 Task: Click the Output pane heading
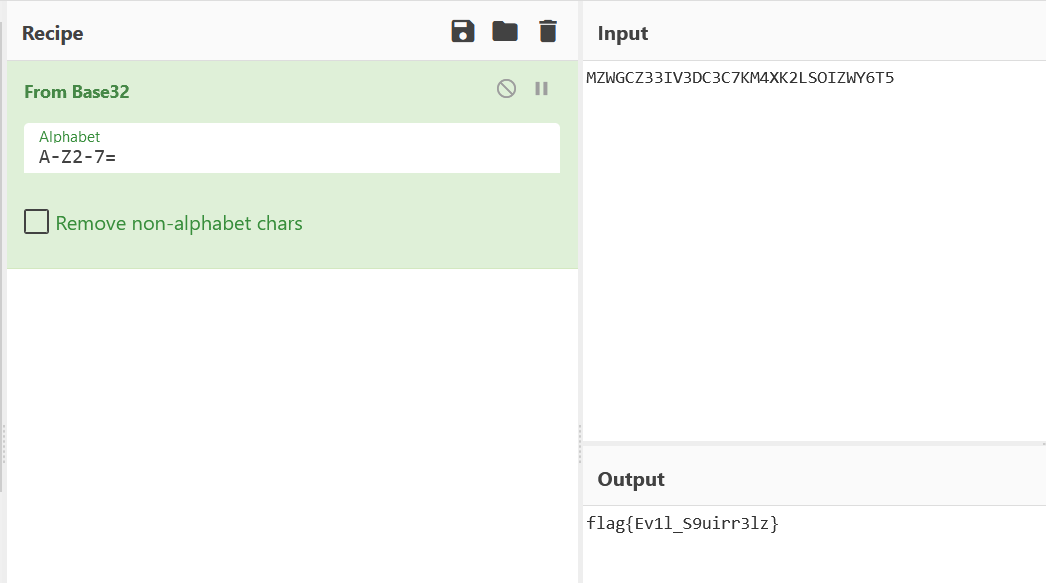tap(630, 479)
